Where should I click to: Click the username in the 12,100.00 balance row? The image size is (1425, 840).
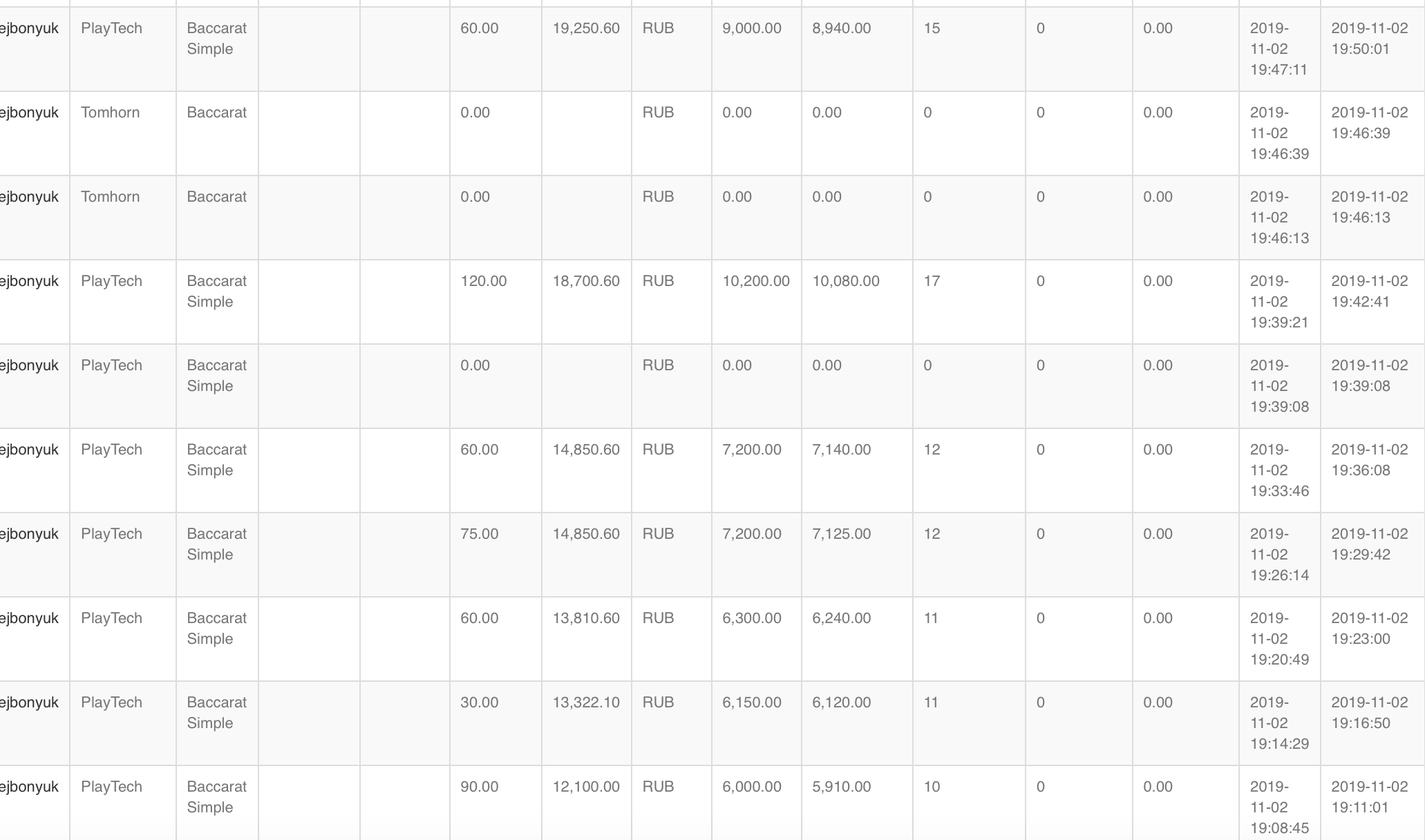pos(29,787)
